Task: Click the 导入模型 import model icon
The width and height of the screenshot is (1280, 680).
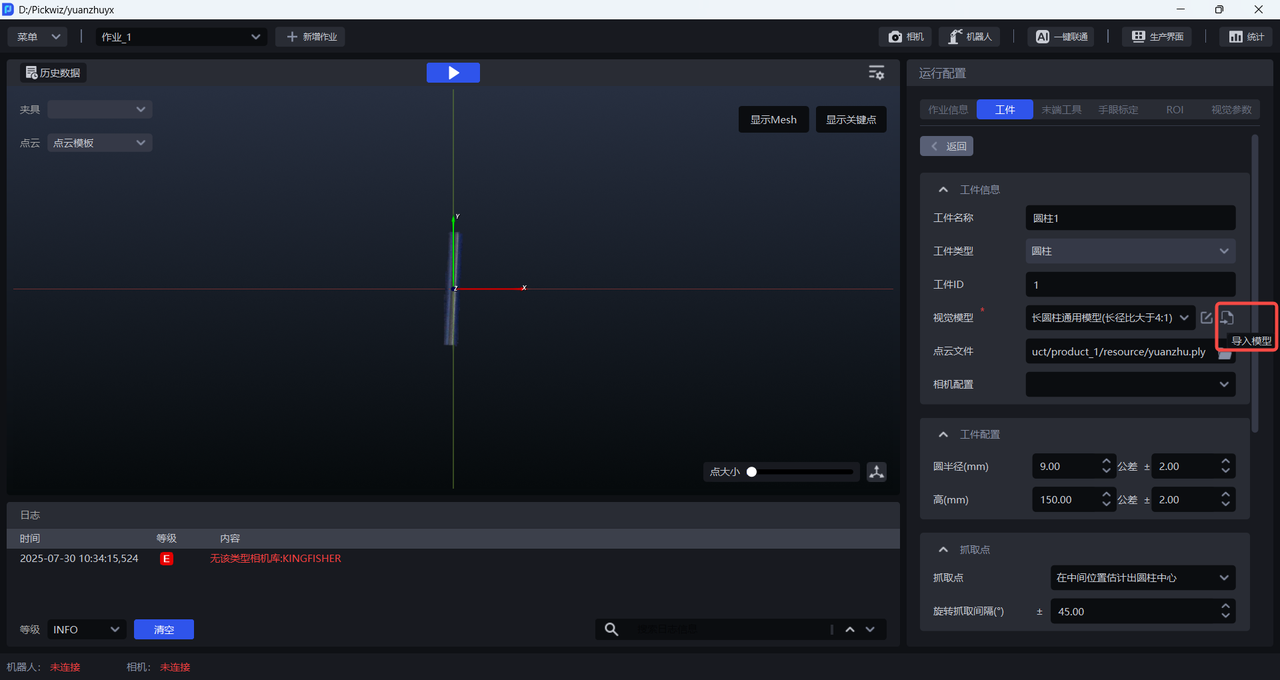Action: coord(1227,318)
